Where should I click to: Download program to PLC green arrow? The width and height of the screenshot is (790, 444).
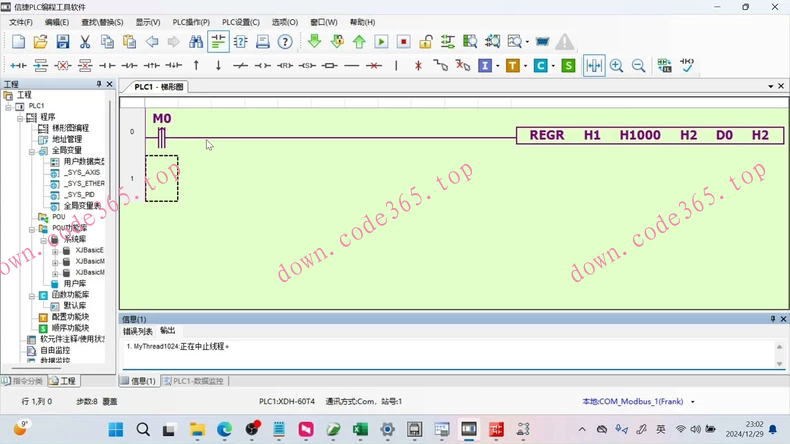click(x=314, y=41)
